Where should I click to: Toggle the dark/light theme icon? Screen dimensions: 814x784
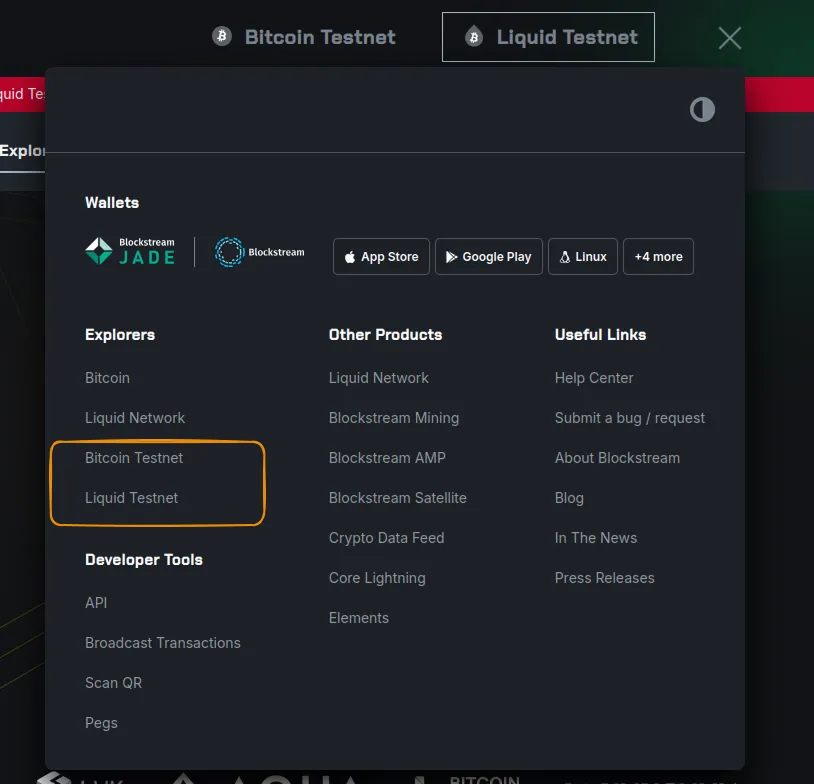702,110
